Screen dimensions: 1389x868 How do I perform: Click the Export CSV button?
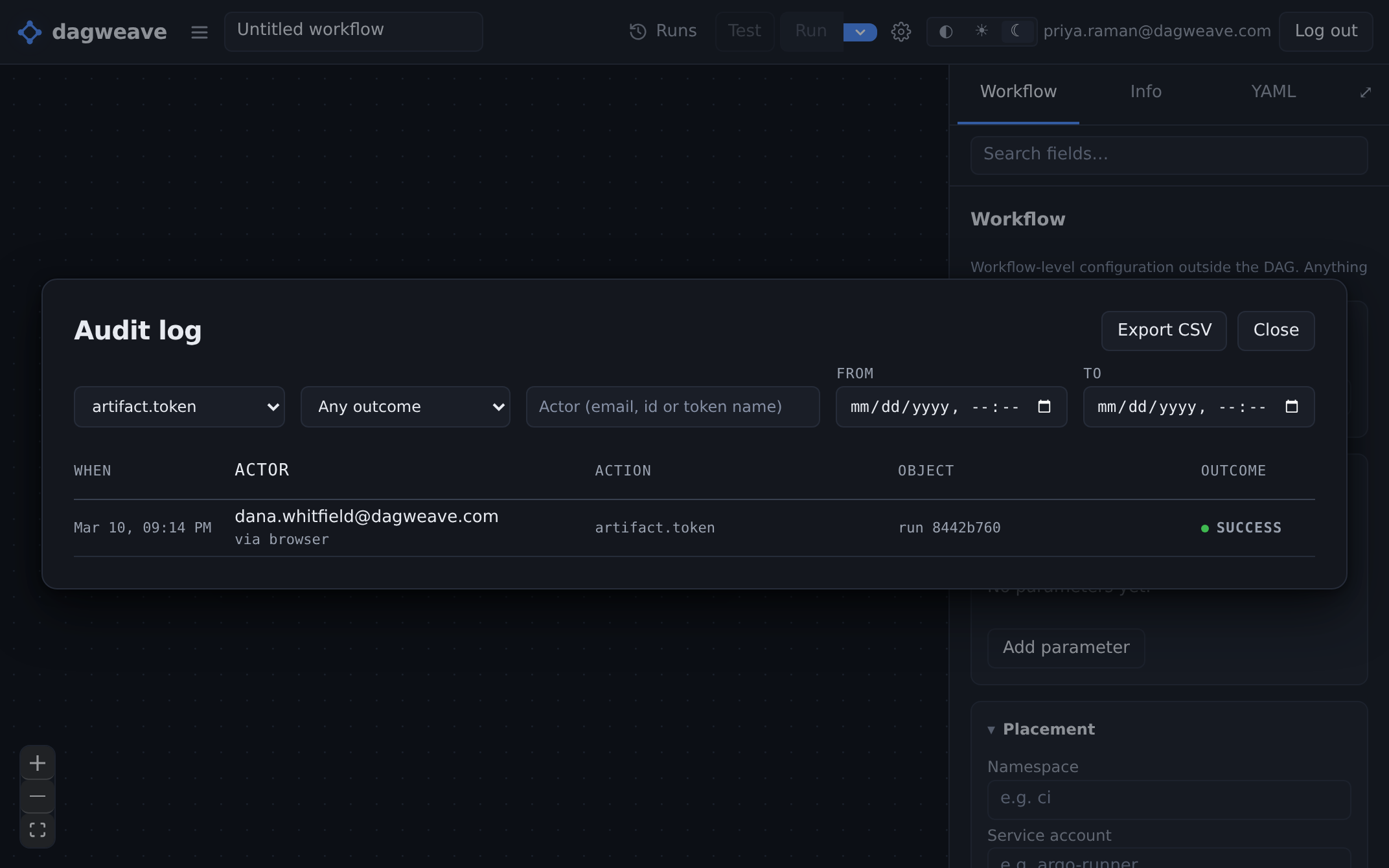click(x=1164, y=330)
